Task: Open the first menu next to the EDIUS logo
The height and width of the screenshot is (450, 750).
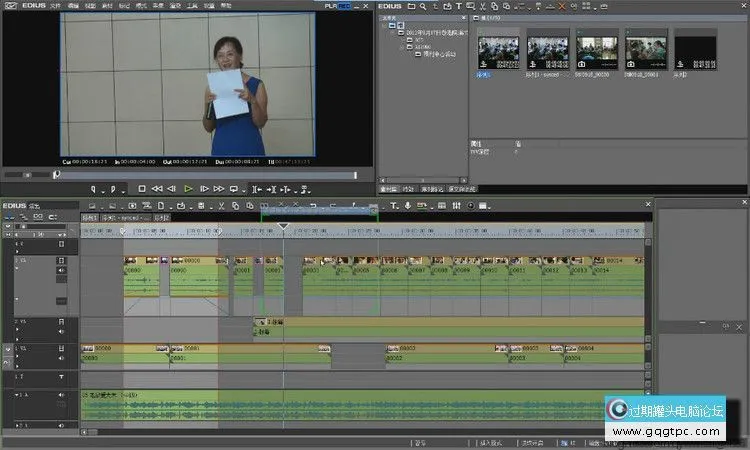Action: 51,5
